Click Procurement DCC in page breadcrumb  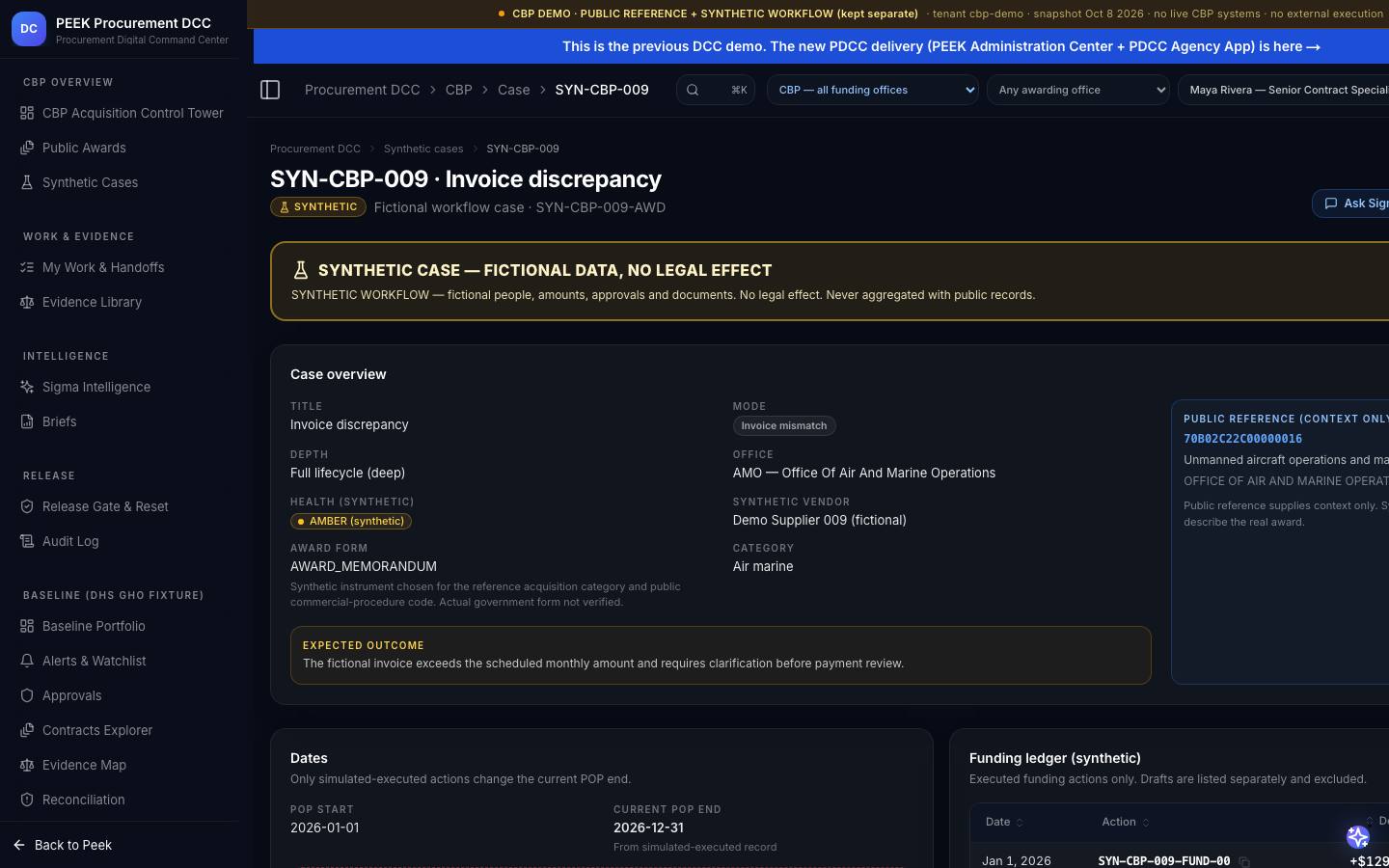pos(315,149)
